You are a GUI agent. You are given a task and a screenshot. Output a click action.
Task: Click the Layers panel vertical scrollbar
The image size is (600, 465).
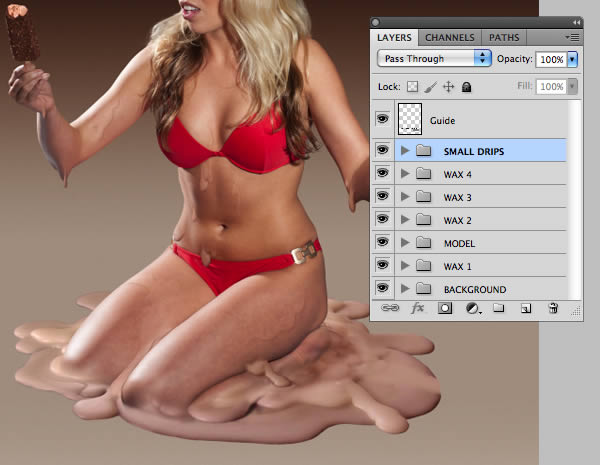[x=574, y=200]
